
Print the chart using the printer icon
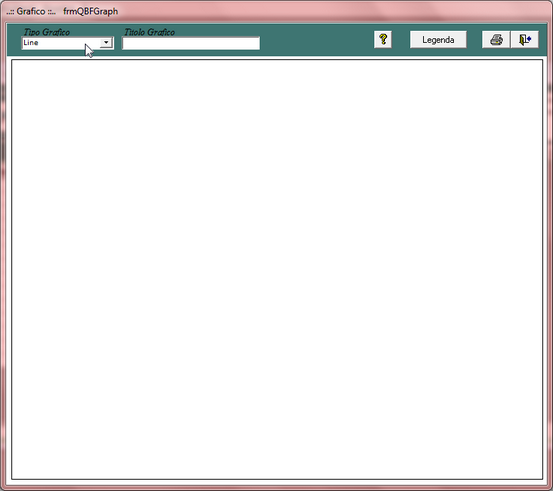[x=496, y=40]
